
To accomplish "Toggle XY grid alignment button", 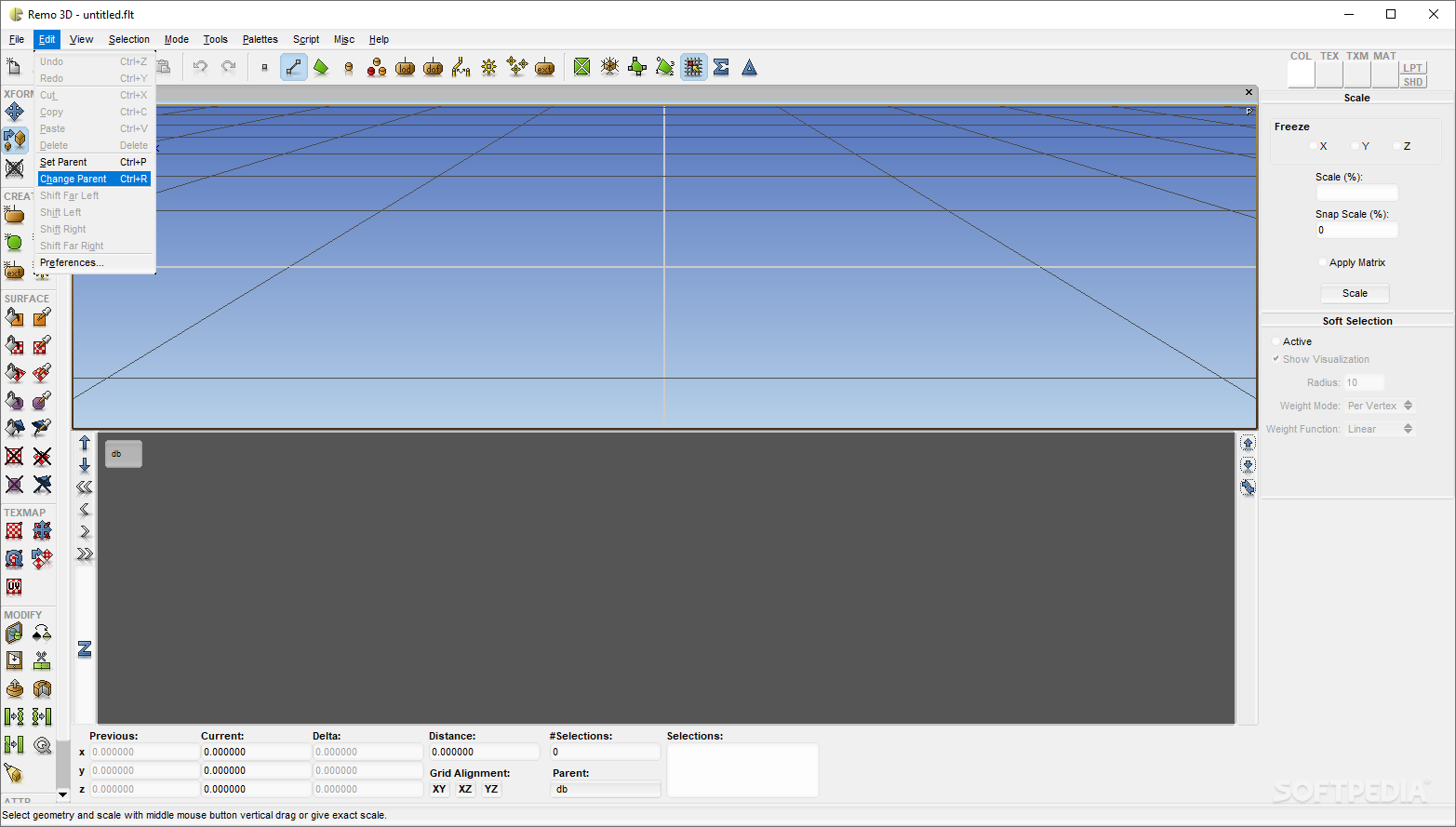I will pyautogui.click(x=439, y=789).
